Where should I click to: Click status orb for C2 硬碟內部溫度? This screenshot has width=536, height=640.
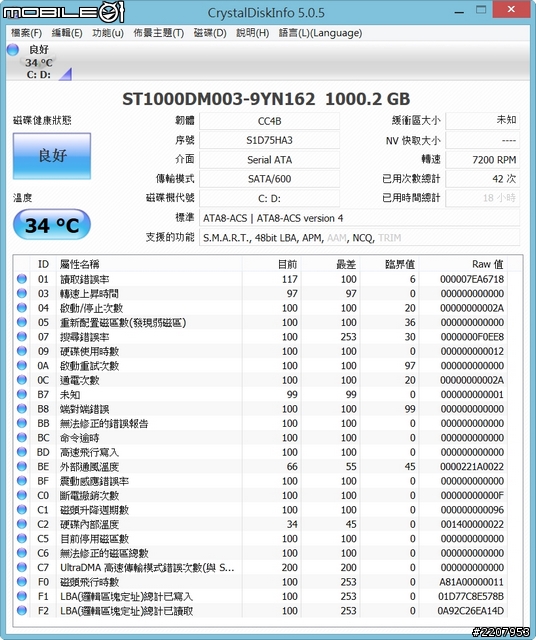22,524
